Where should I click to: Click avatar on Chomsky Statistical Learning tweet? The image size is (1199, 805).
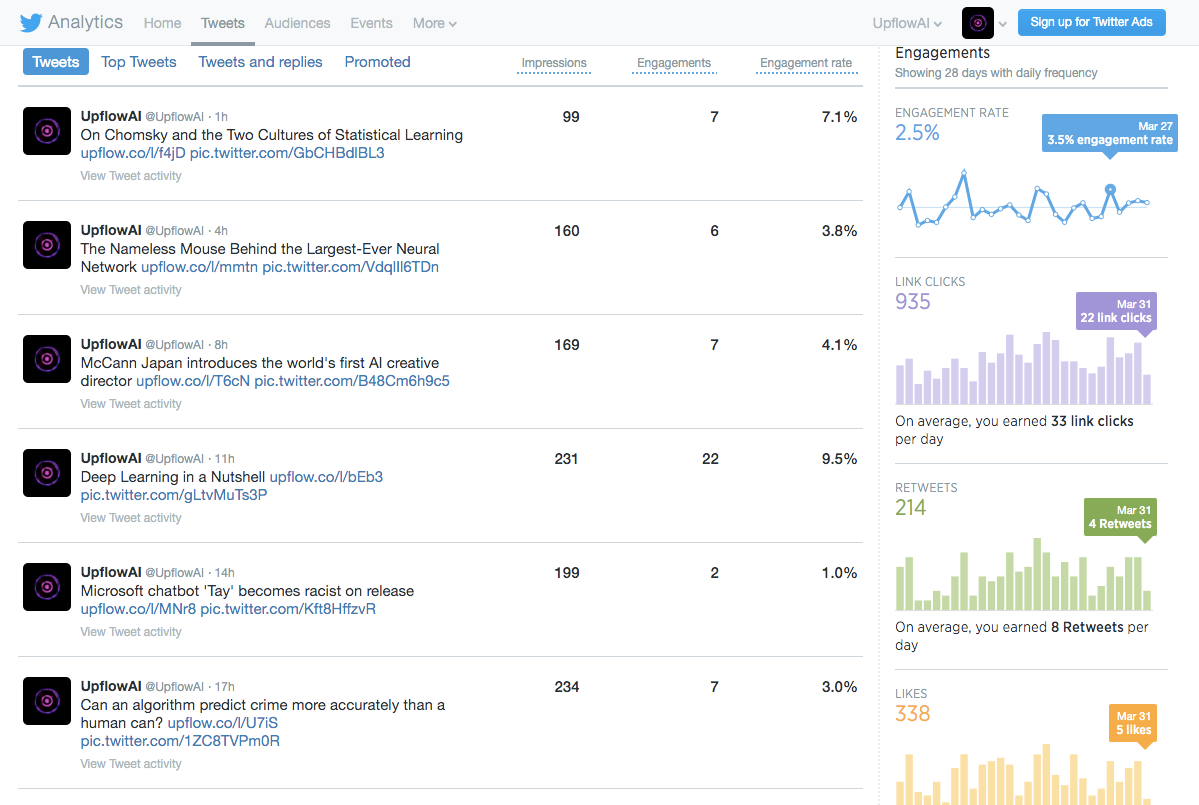(47, 131)
